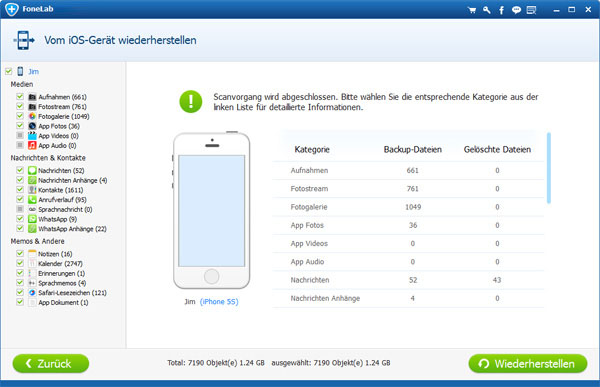Viewport: 600px width, 387px height.
Task: Click the iPhone 5S device link
Action: [x=219, y=302]
